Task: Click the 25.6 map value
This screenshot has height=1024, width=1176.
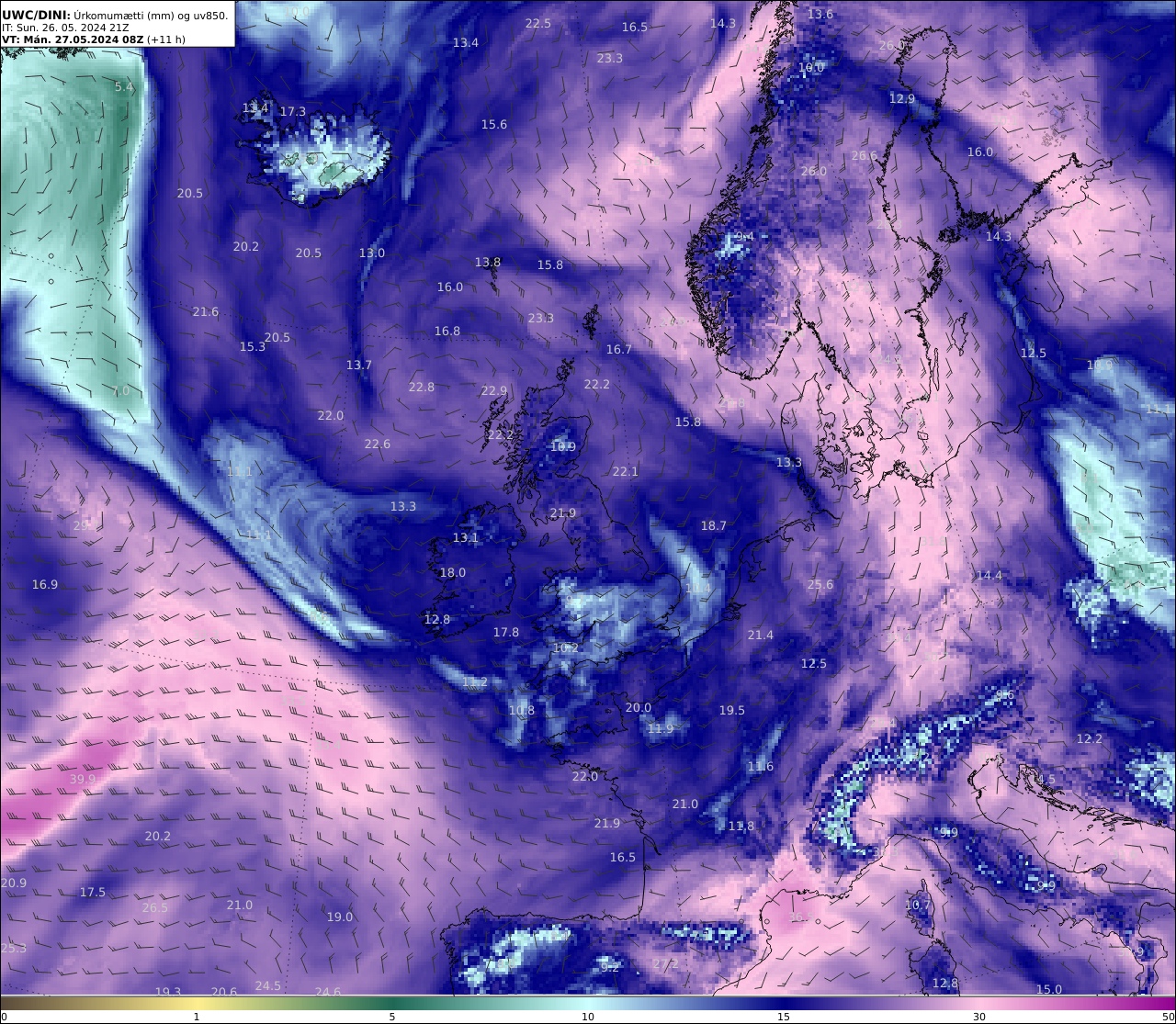Action: pyautogui.click(x=820, y=584)
